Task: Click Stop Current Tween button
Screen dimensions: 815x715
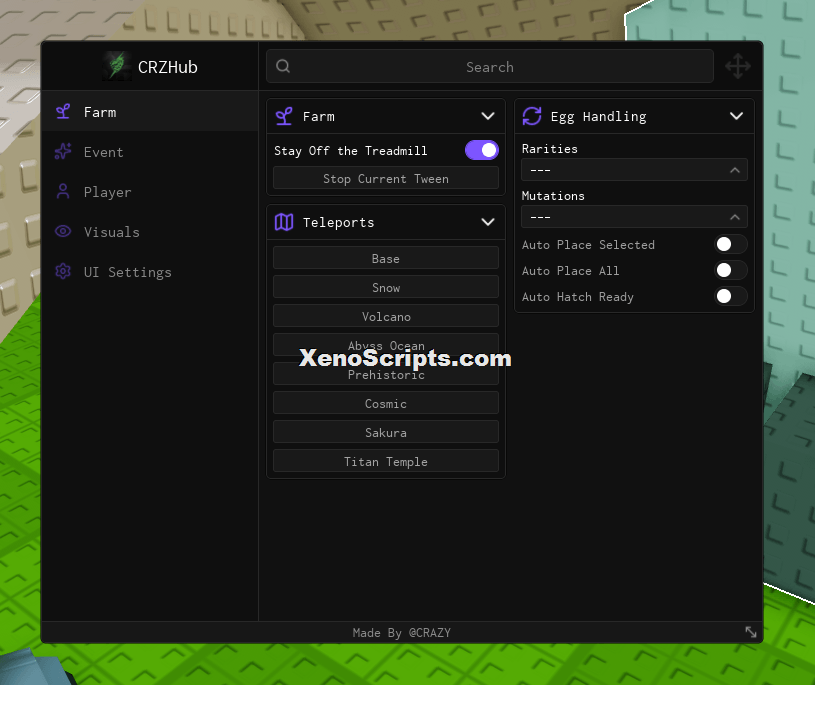Action: tap(386, 178)
